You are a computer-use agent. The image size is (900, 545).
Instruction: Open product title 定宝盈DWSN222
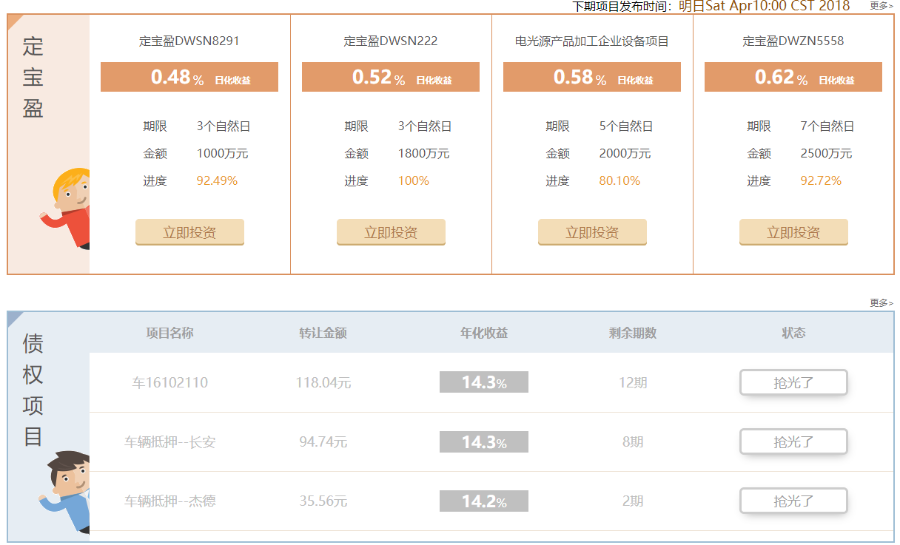391,41
